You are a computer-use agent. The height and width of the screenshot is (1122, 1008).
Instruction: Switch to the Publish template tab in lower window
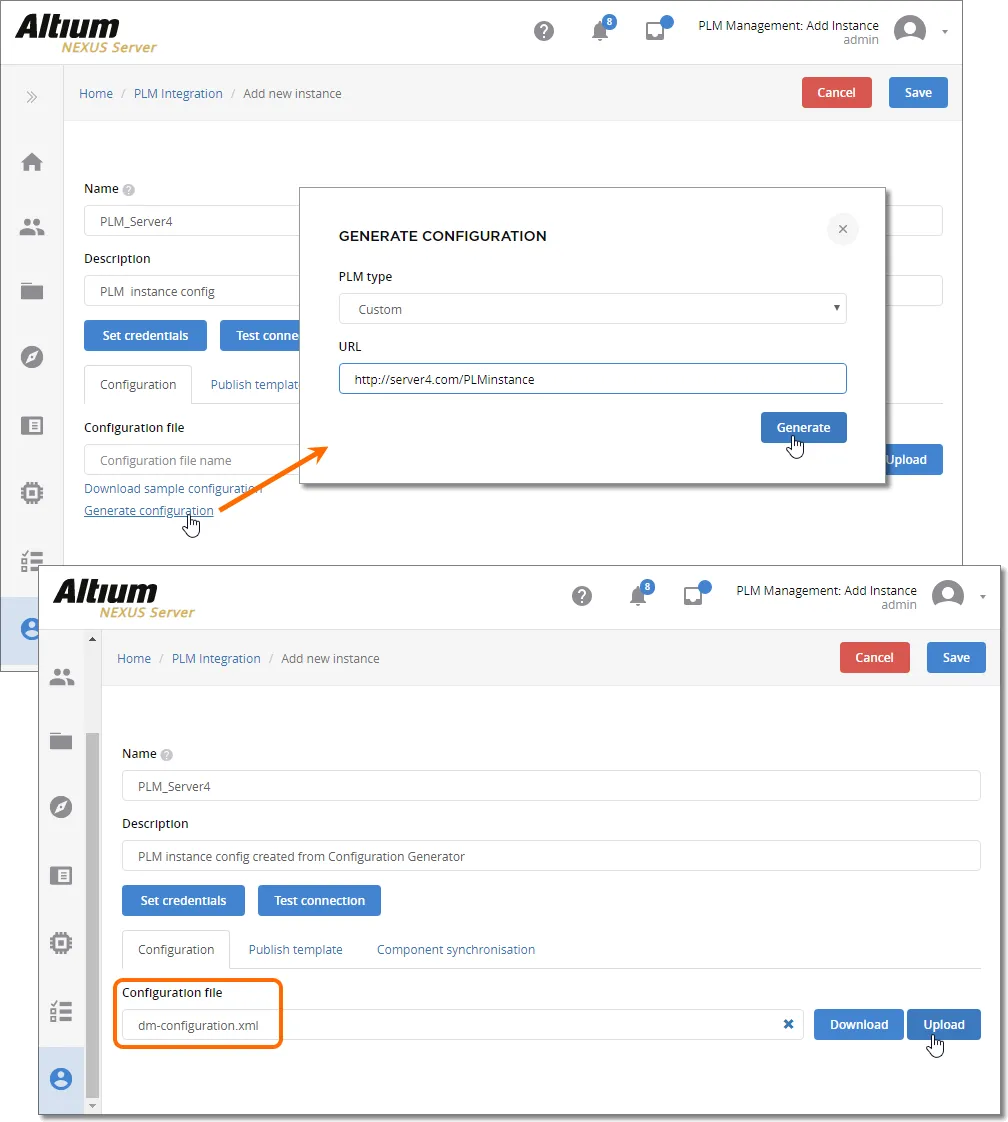coord(295,950)
